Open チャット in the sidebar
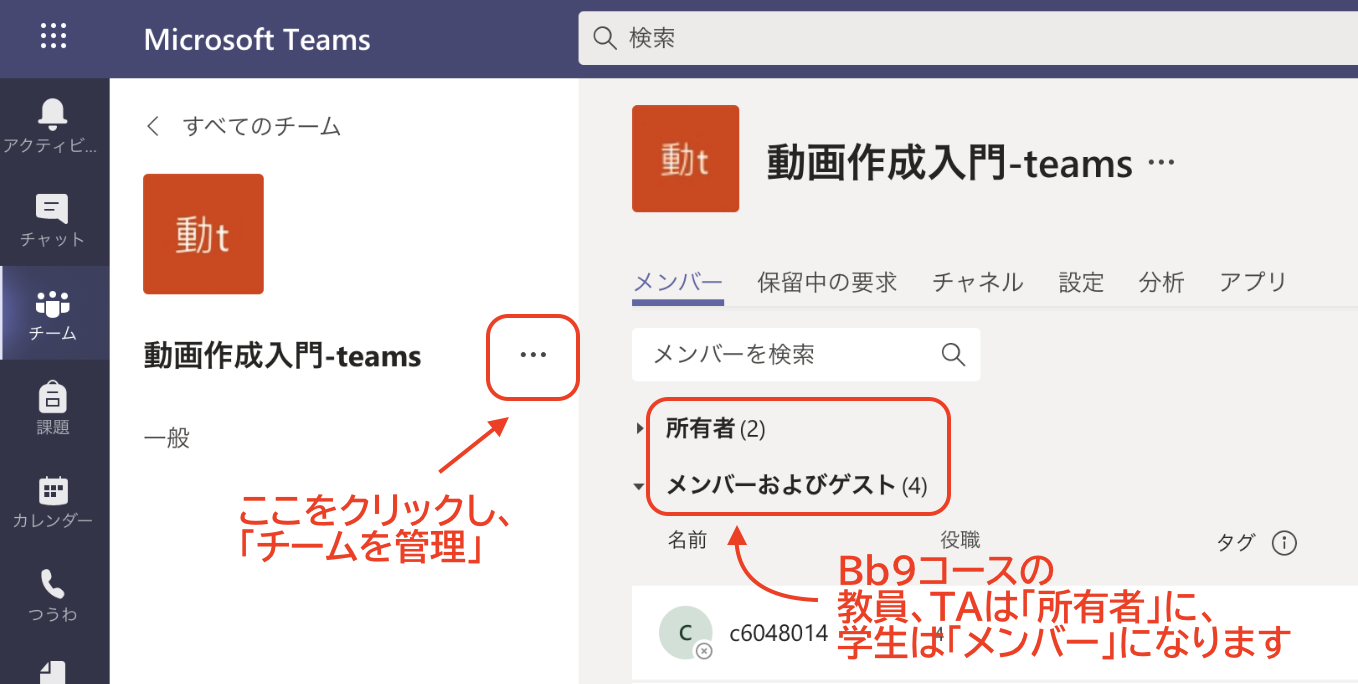The image size is (1358, 684). (x=52, y=210)
